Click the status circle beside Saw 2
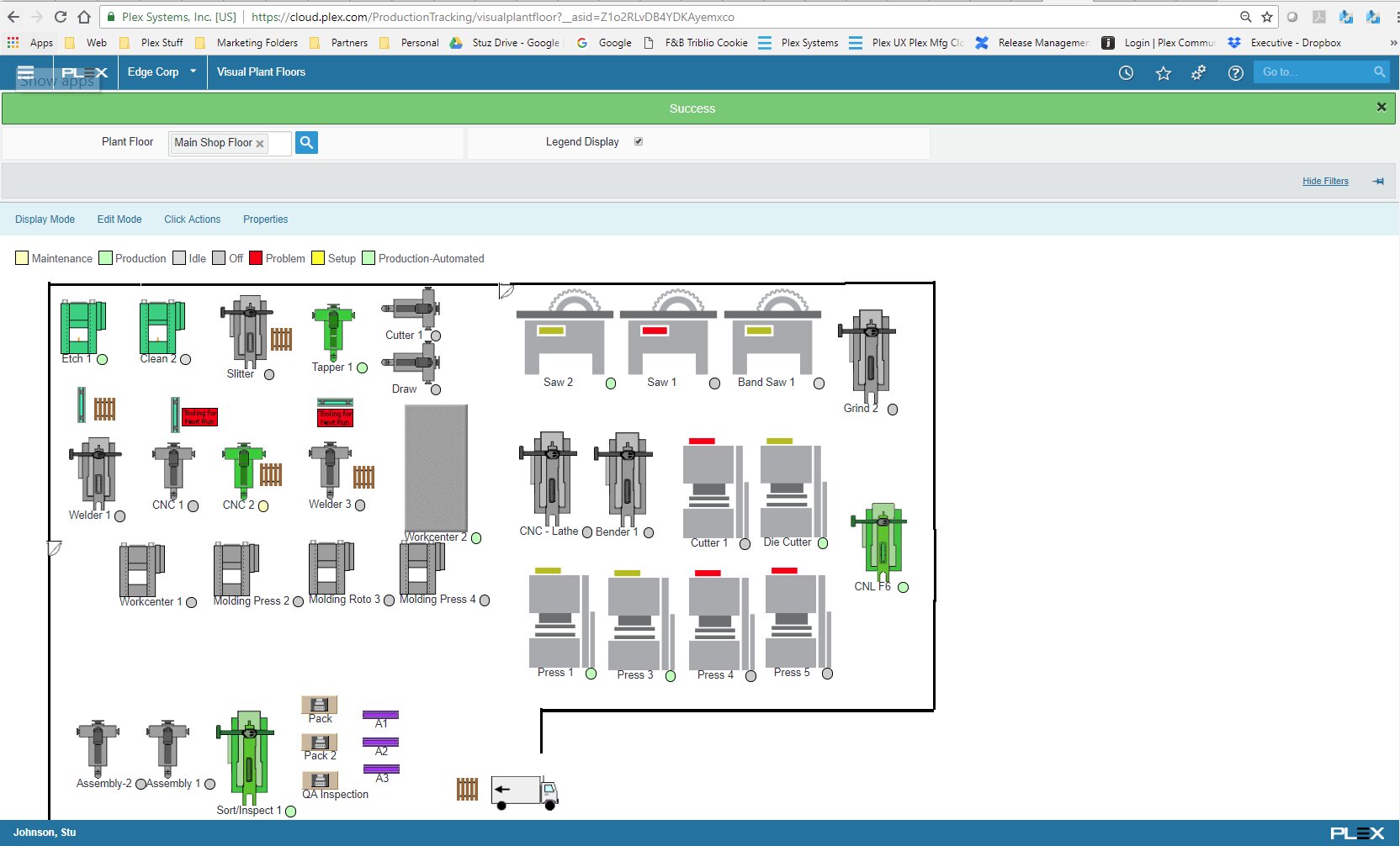This screenshot has height=846, width=1400. click(611, 383)
